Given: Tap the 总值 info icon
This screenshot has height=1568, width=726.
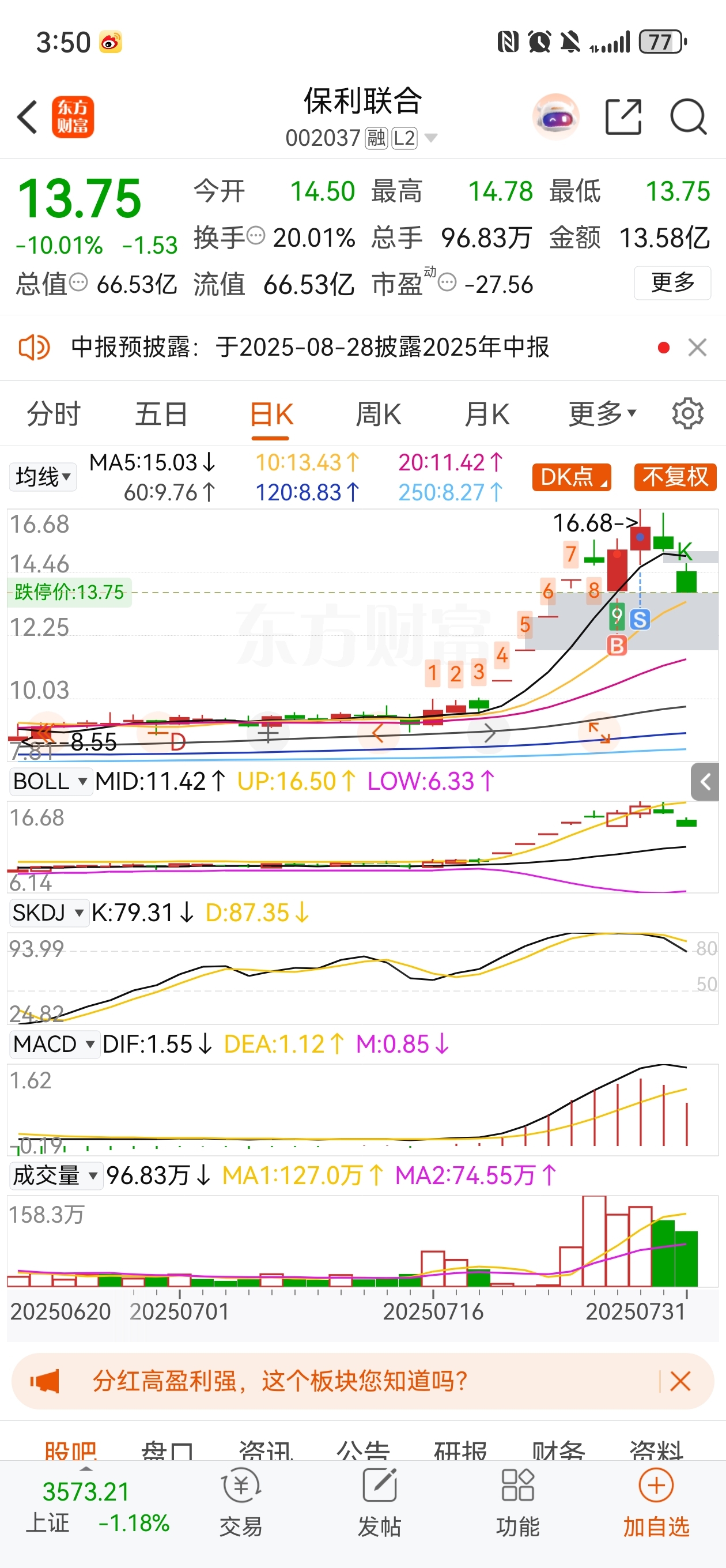Looking at the screenshot, I should pyautogui.click(x=78, y=282).
